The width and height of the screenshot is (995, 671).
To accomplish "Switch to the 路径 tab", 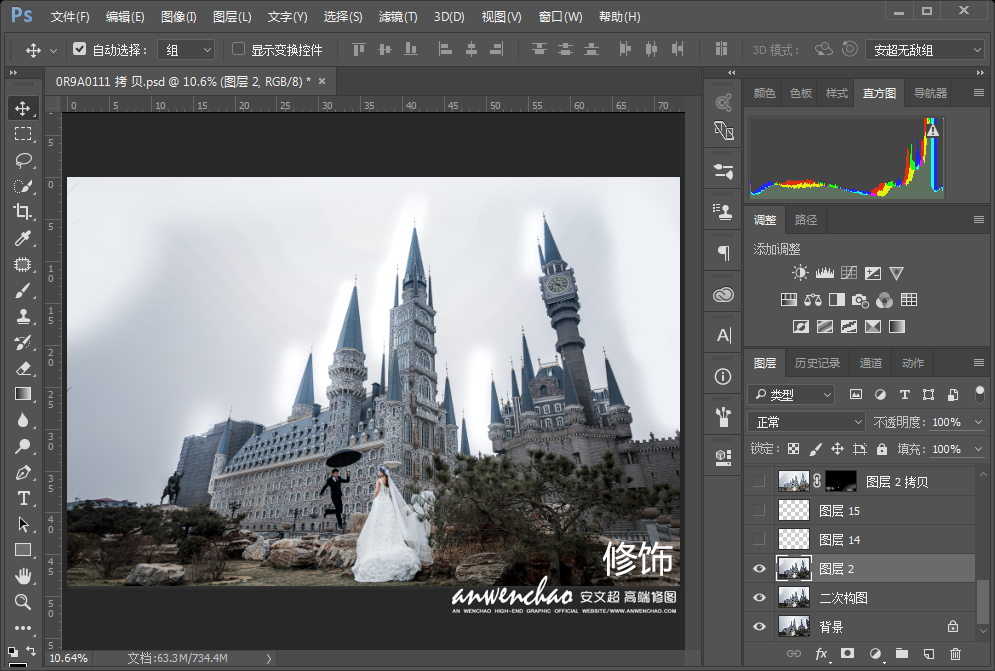I will coord(806,220).
